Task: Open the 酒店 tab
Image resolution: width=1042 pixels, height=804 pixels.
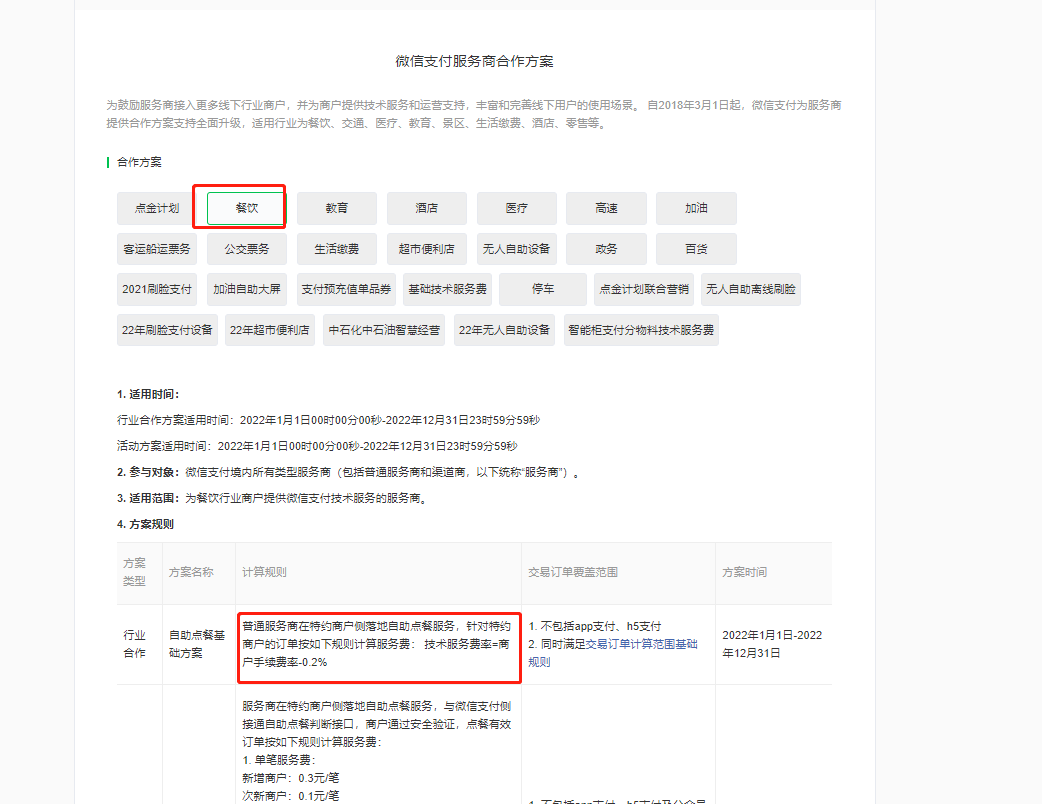Action: point(427,208)
